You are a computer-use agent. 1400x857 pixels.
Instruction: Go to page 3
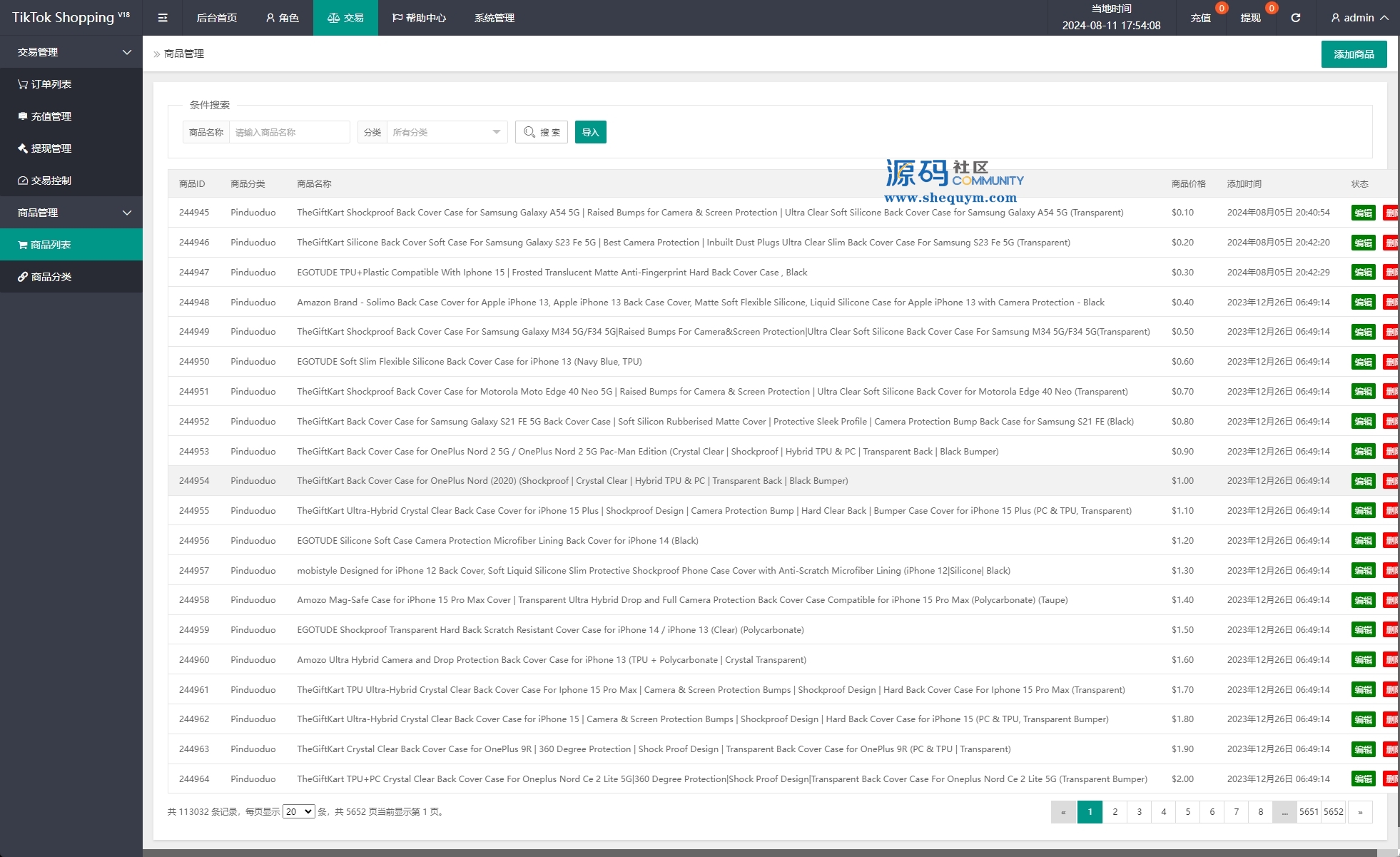tap(1140, 812)
